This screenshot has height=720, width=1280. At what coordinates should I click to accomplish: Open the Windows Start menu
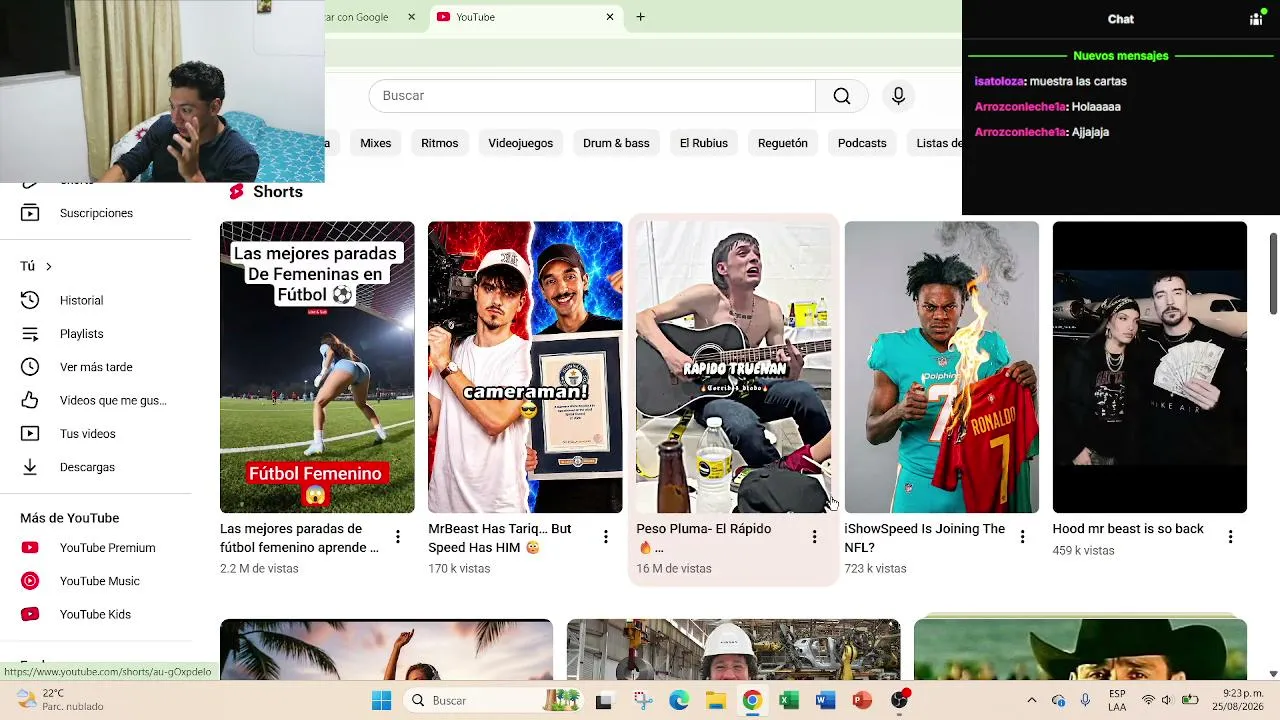(381, 700)
